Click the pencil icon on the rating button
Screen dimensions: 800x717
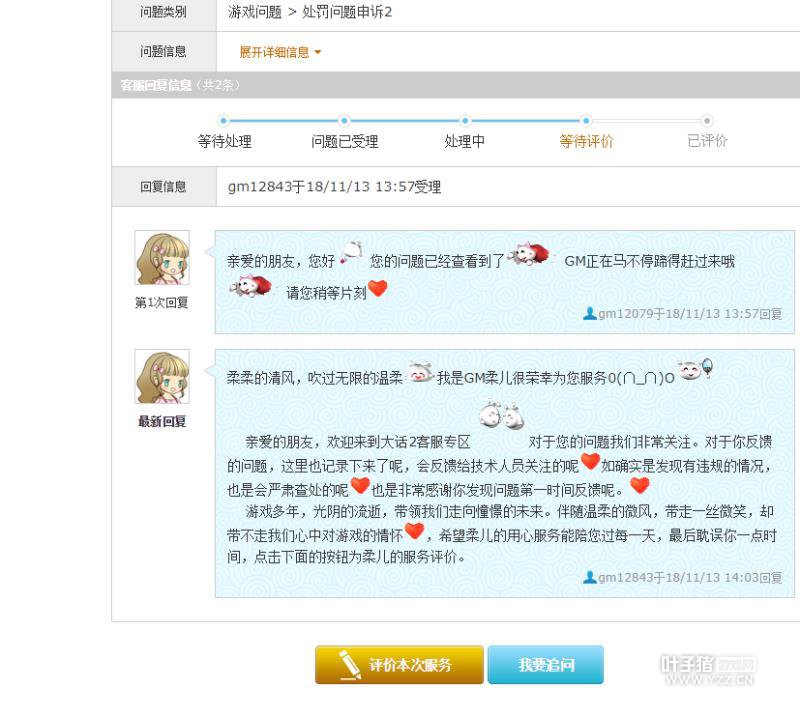pyautogui.click(x=349, y=664)
